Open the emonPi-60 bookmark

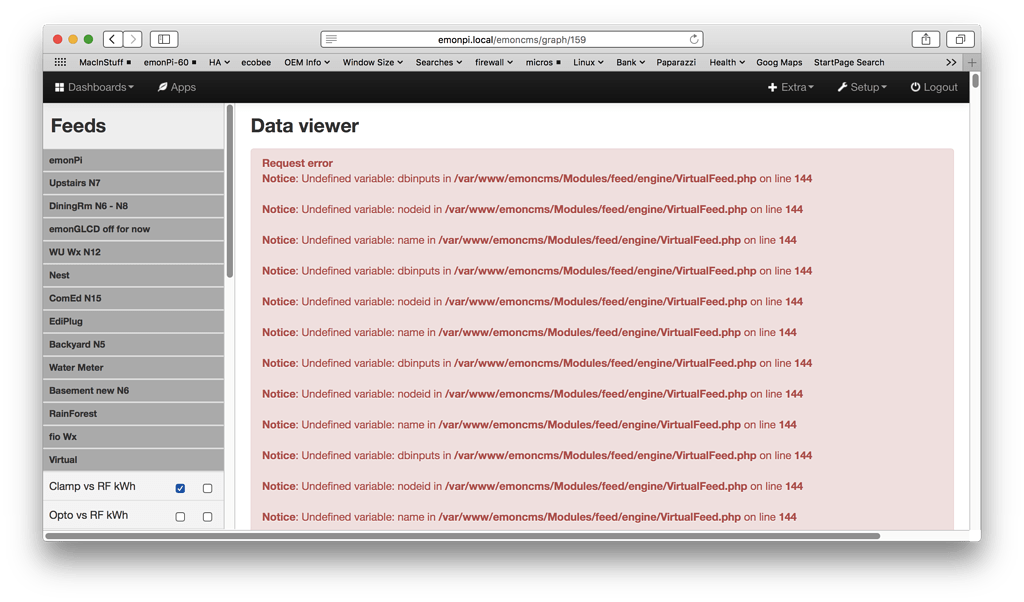[170, 62]
